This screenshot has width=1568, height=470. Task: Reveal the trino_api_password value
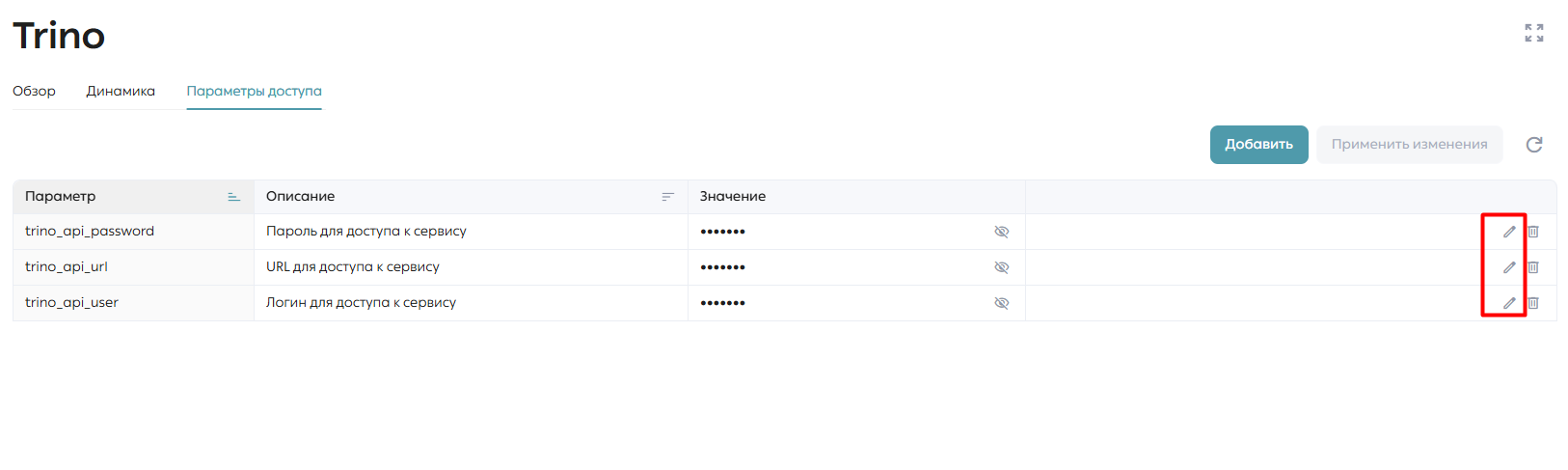[1001, 232]
